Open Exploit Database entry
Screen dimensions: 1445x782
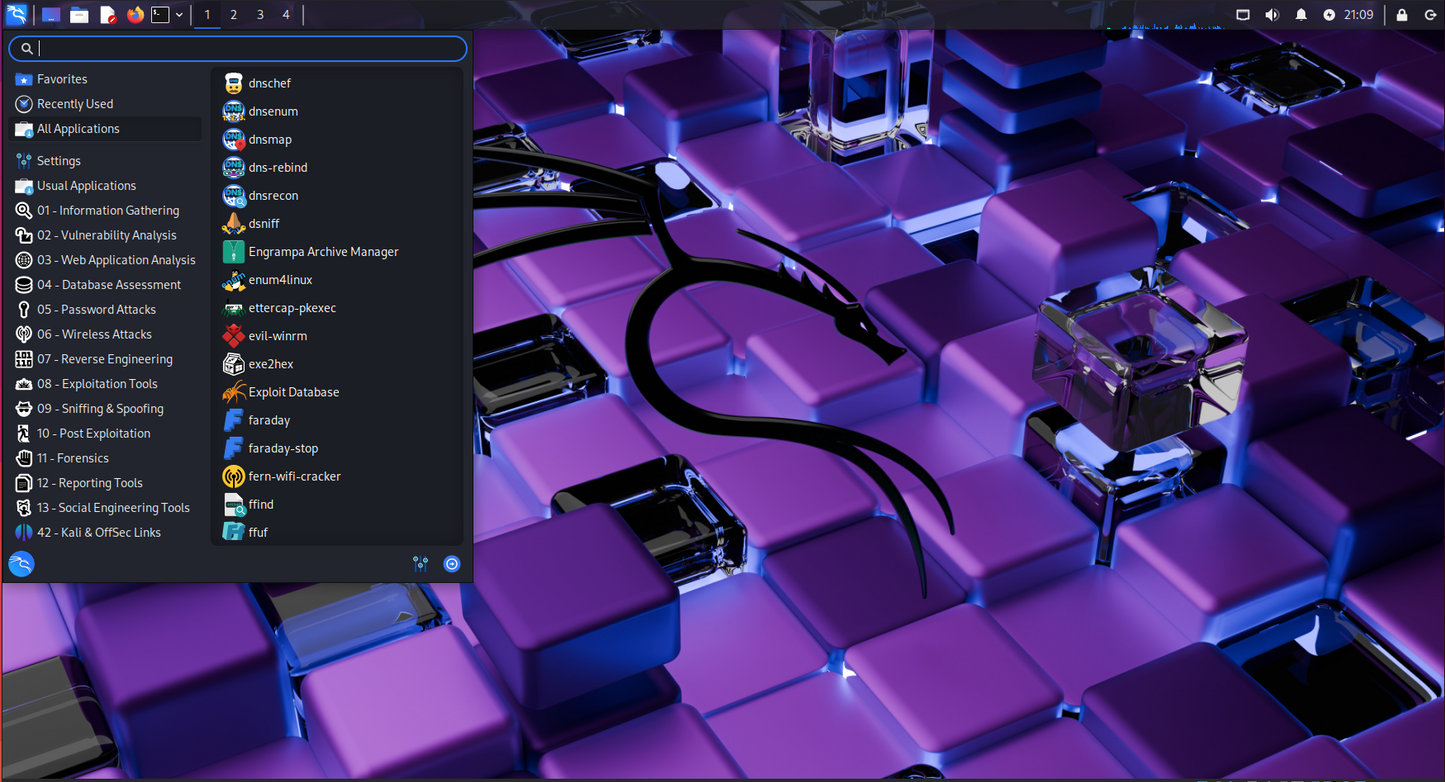pos(337,392)
